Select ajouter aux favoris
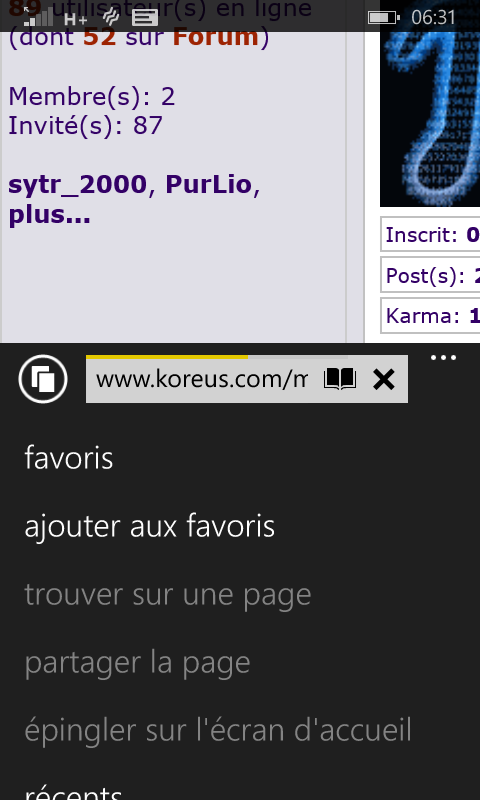The height and width of the screenshot is (800, 480). click(149, 527)
